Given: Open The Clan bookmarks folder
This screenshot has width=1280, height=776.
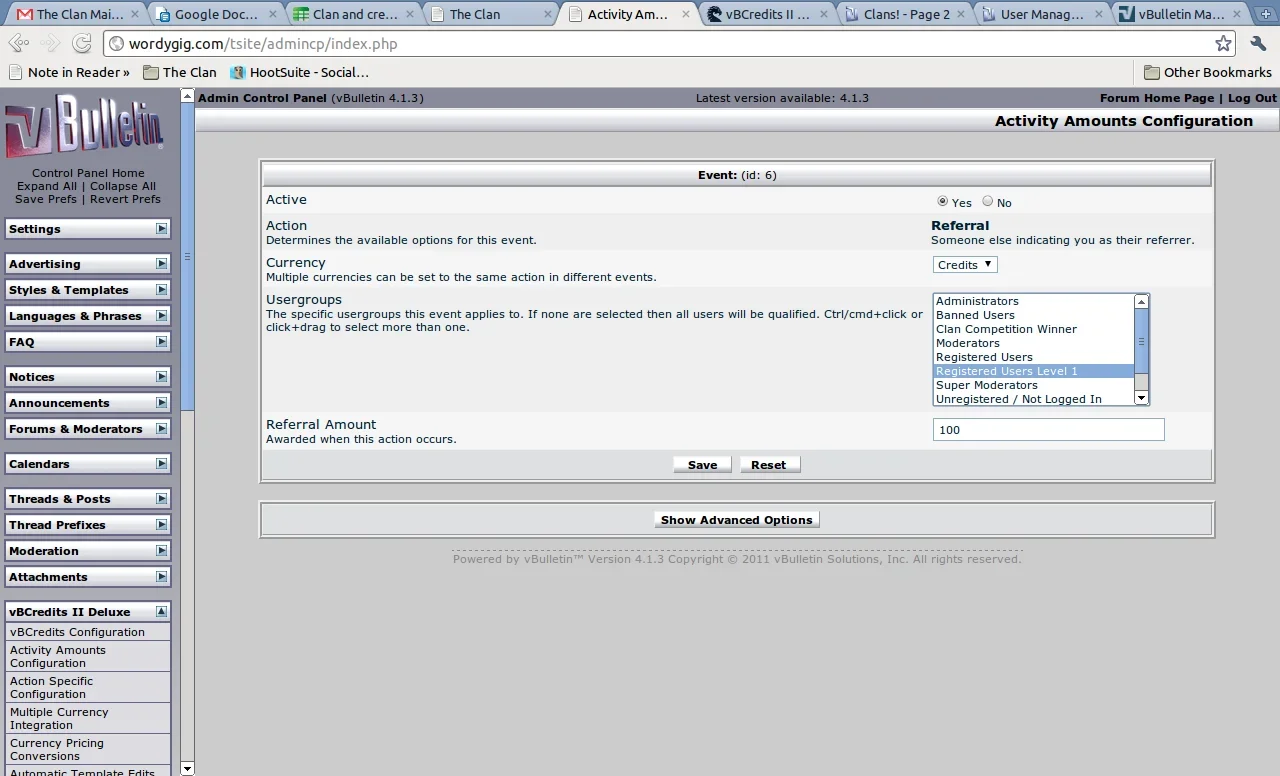Looking at the screenshot, I should (180, 72).
